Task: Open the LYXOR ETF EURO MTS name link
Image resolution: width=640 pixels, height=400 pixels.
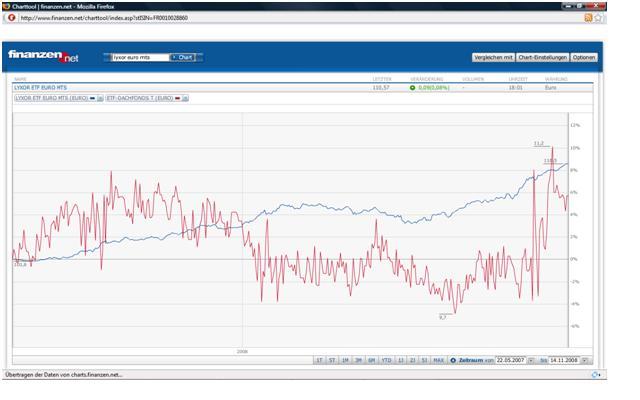Action: 40,88
